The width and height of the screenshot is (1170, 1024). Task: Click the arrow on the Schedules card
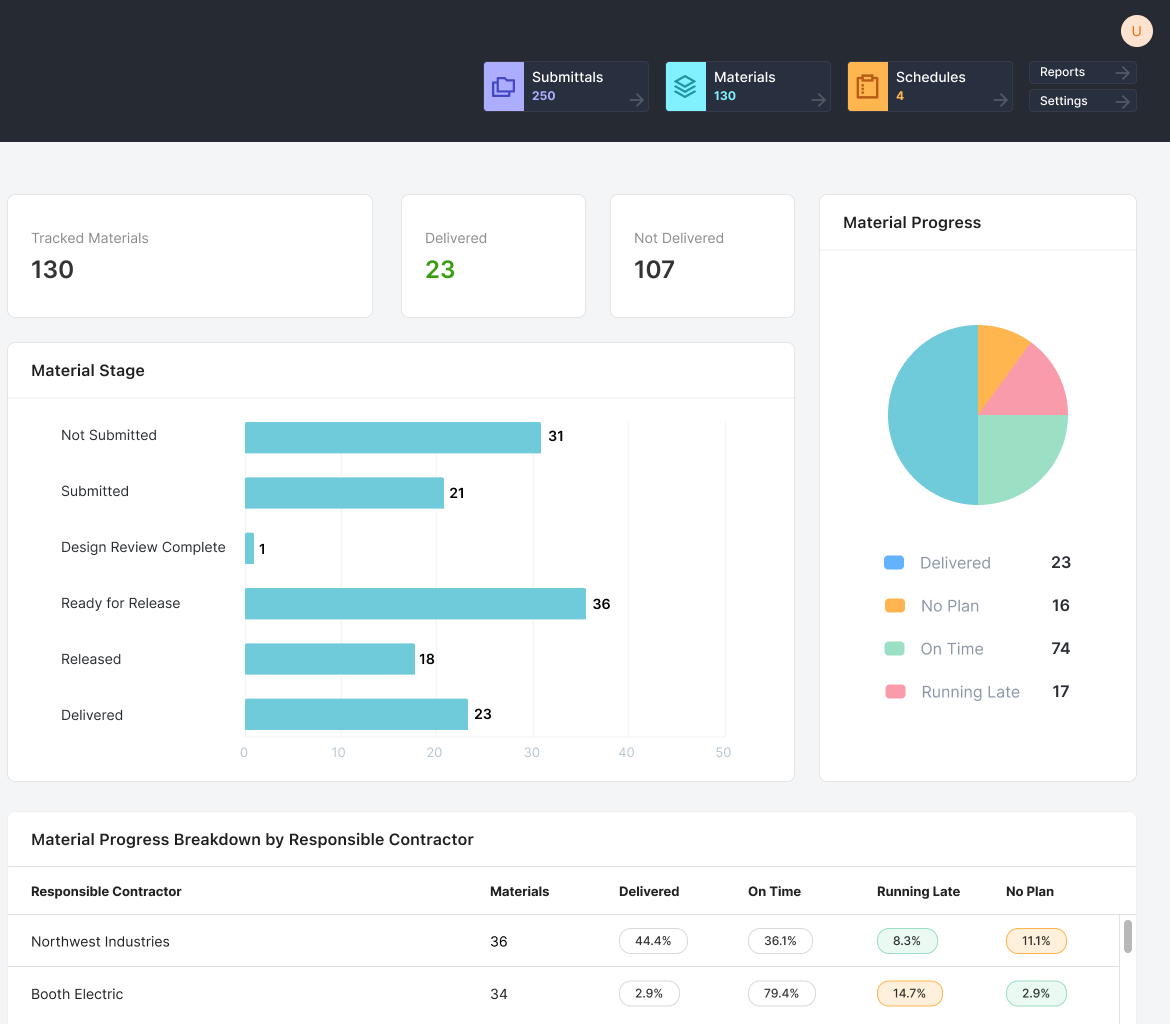(1000, 99)
